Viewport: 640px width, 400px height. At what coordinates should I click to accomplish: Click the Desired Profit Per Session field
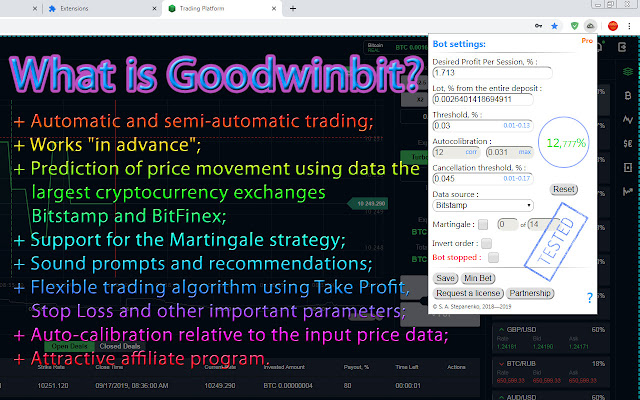click(x=492, y=73)
